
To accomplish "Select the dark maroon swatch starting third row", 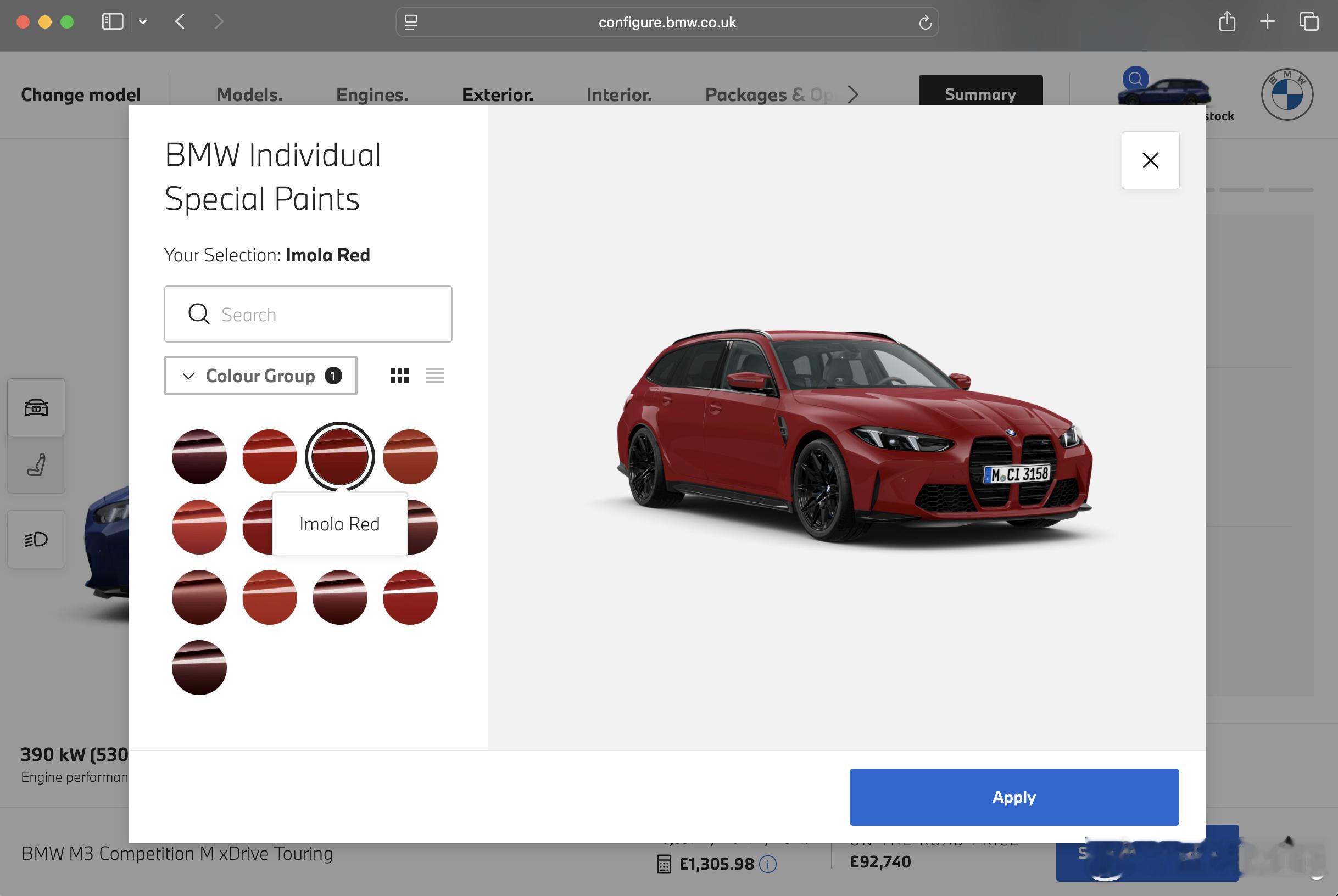I will [199, 597].
